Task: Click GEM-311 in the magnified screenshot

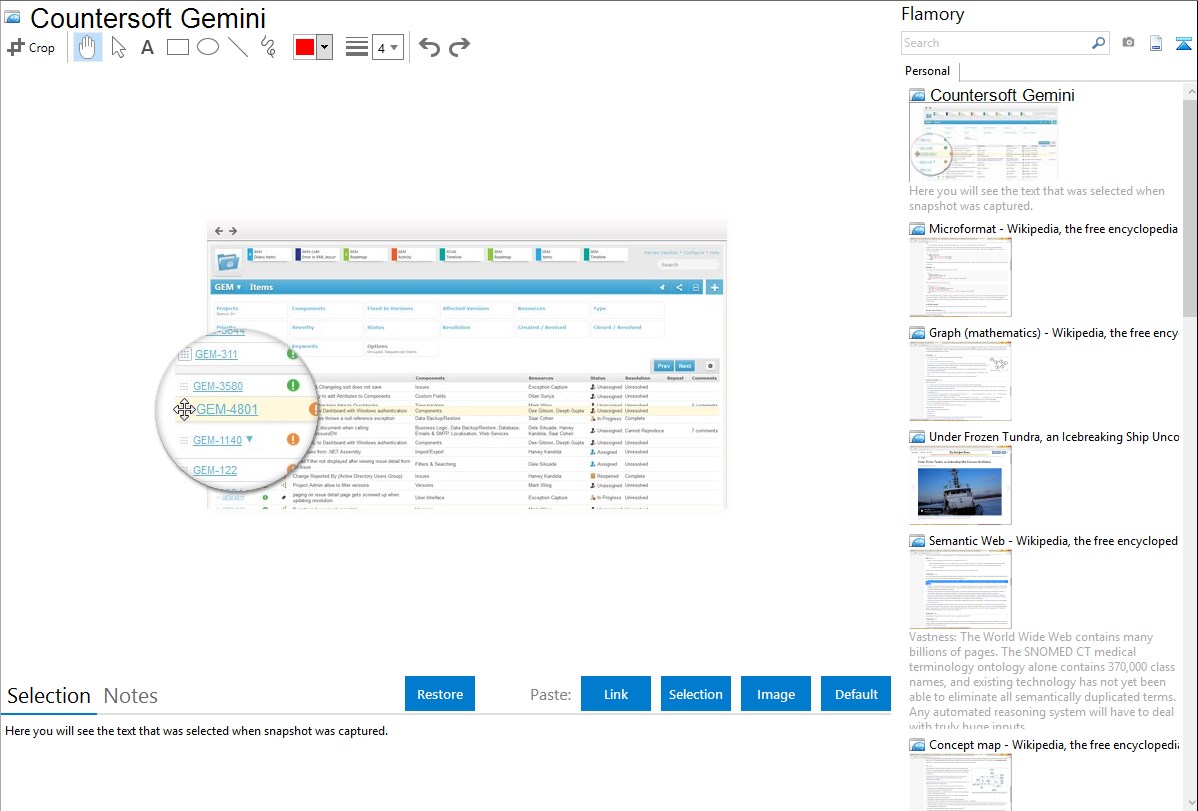Action: click(x=216, y=354)
